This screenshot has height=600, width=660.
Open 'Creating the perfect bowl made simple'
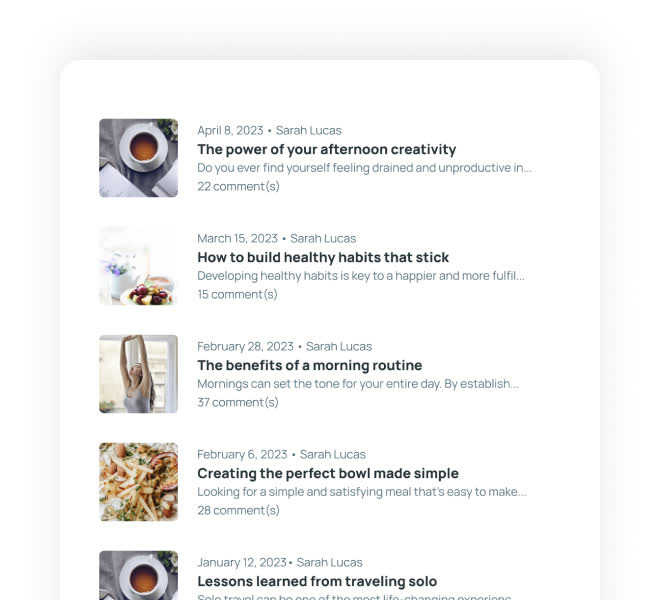coord(328,473)
